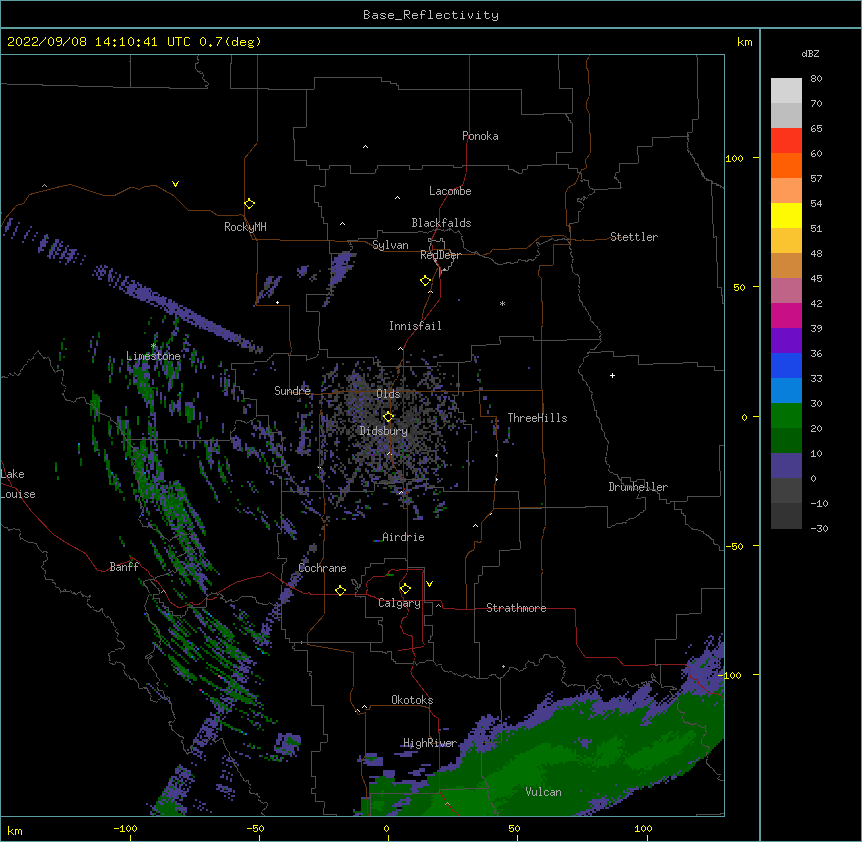Screen dimensions: 862x842
Task: Click the Vulcan town label
Action: [543, 792]
